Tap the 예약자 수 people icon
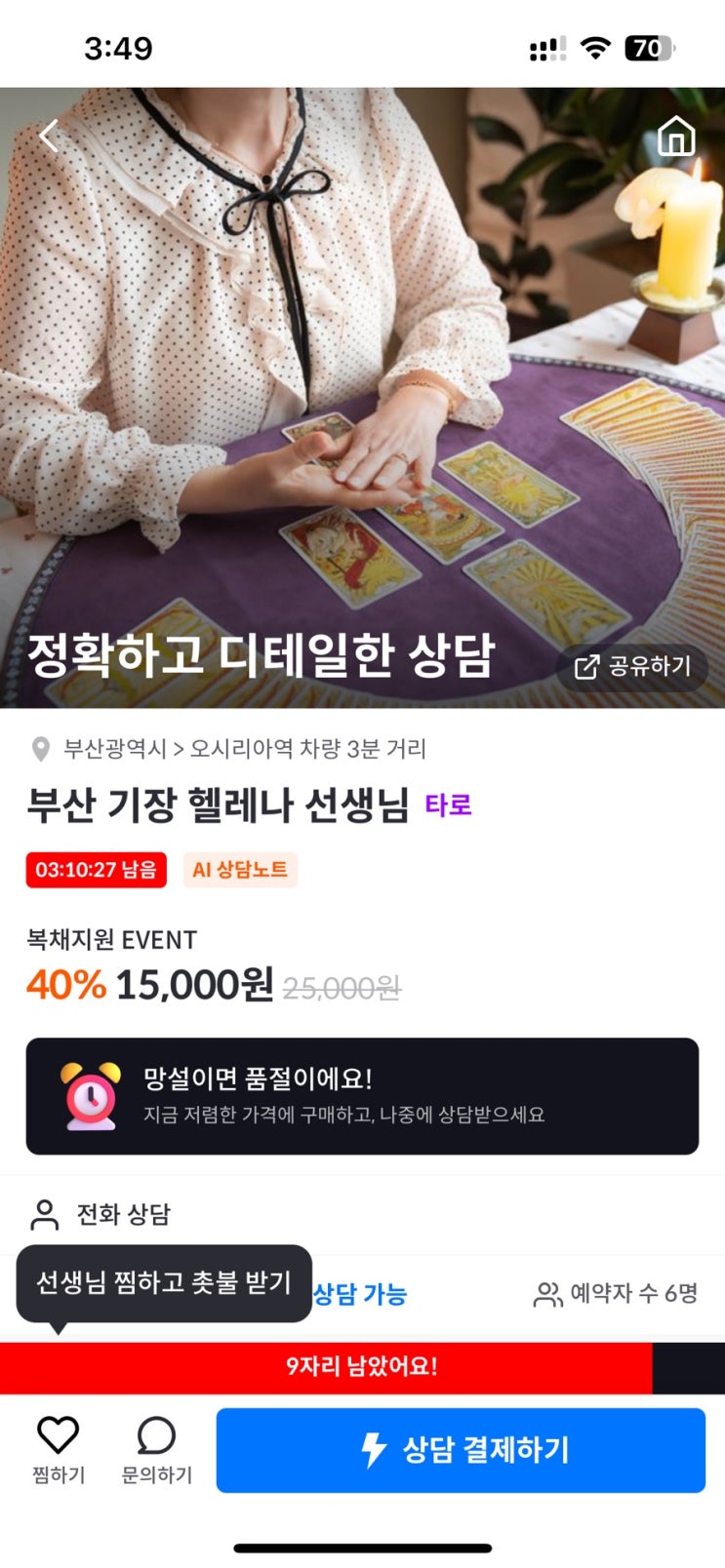This screenshot has height=1568, width=725. click(547, 1295)
